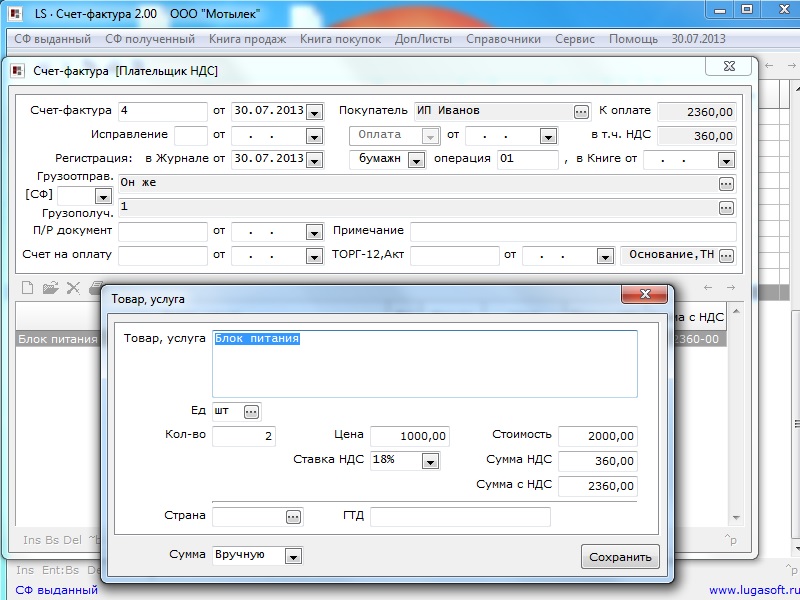The width and height of the screenshot is (800, 600).
Task: Open country lookup beside the Страна field
Action: click(293, 516)
